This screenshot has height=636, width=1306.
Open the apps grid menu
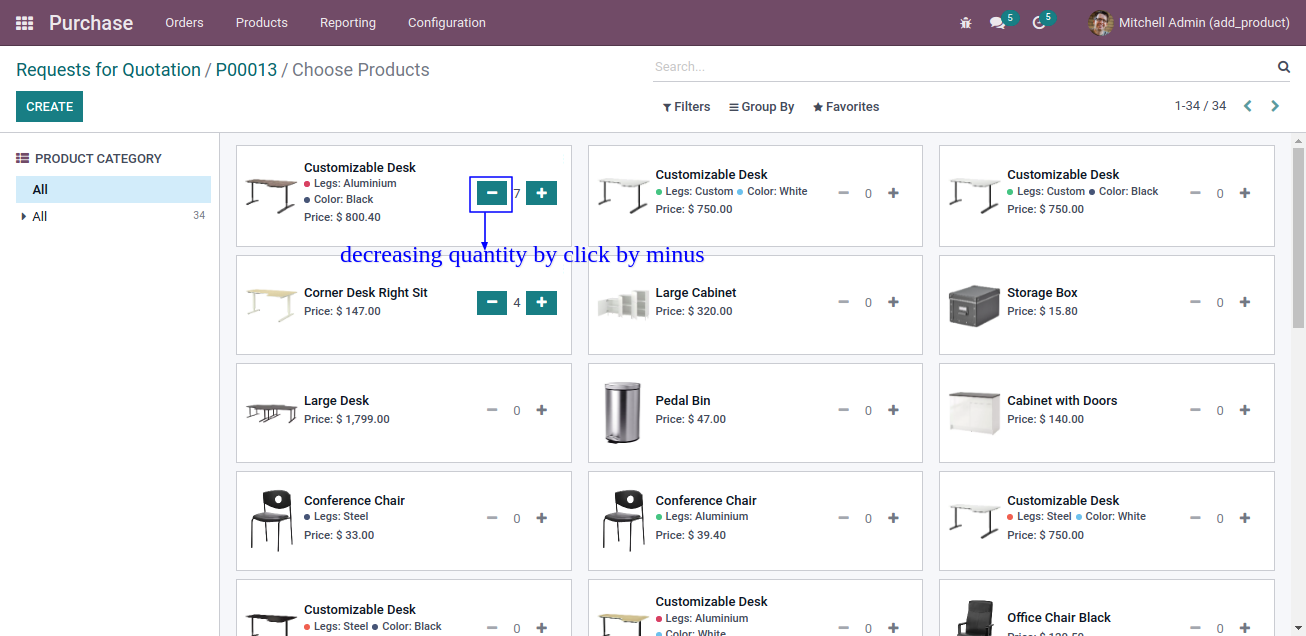tap(25, 23)
